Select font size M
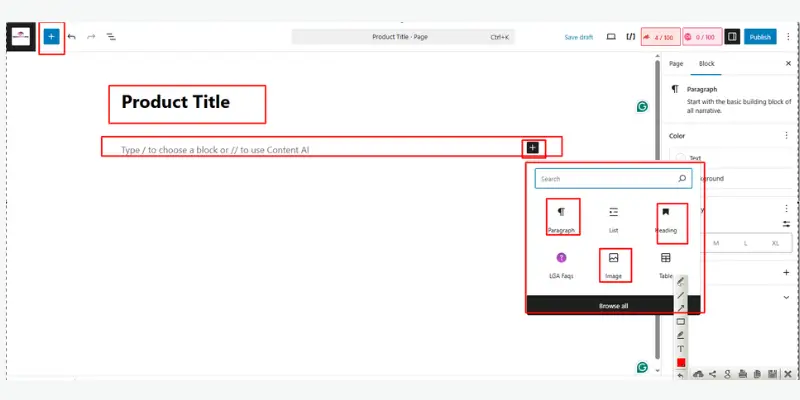This screenshot has height=400, width=800. tap(716, 243)
